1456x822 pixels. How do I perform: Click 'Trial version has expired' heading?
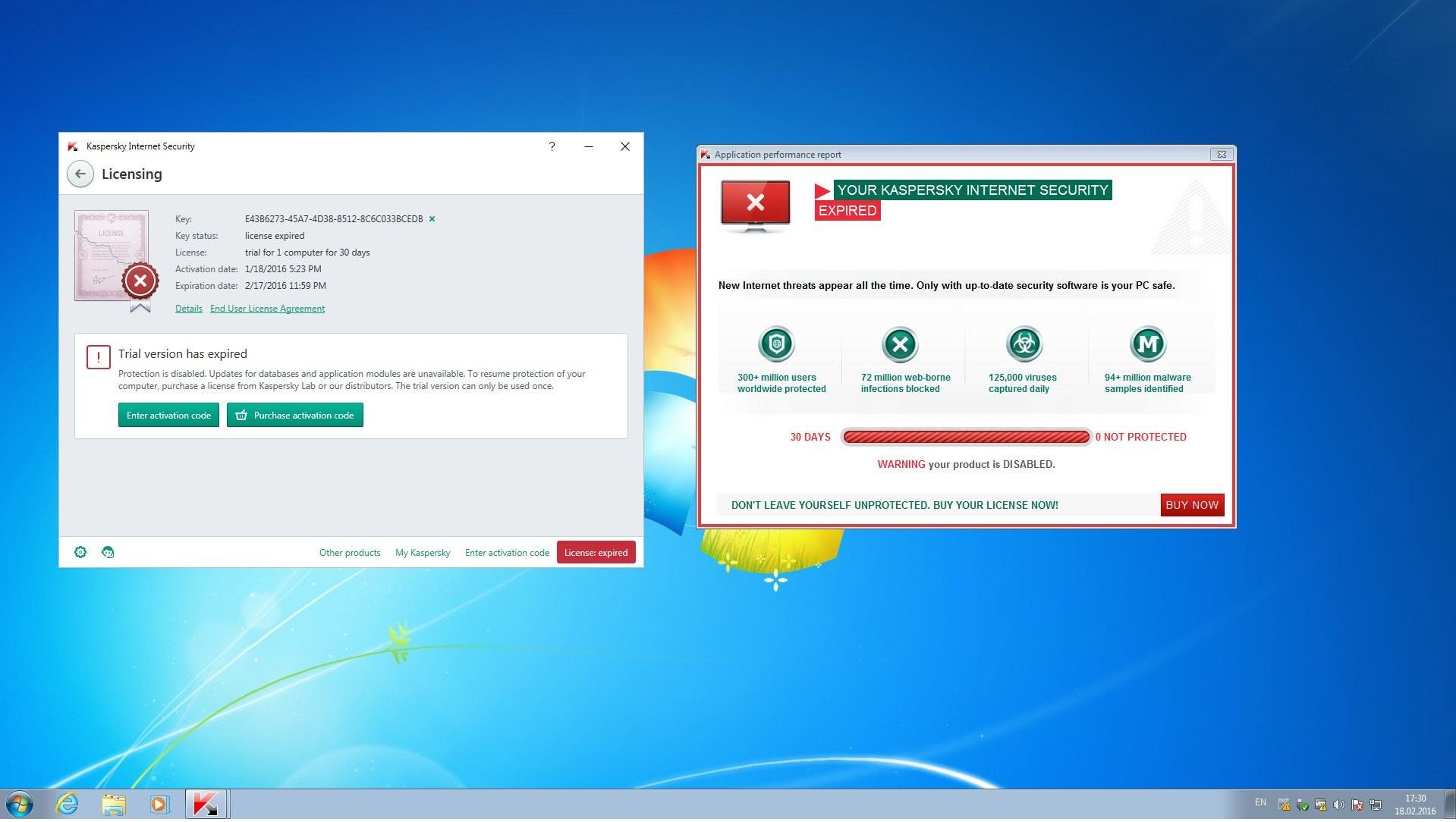(183, 354)
